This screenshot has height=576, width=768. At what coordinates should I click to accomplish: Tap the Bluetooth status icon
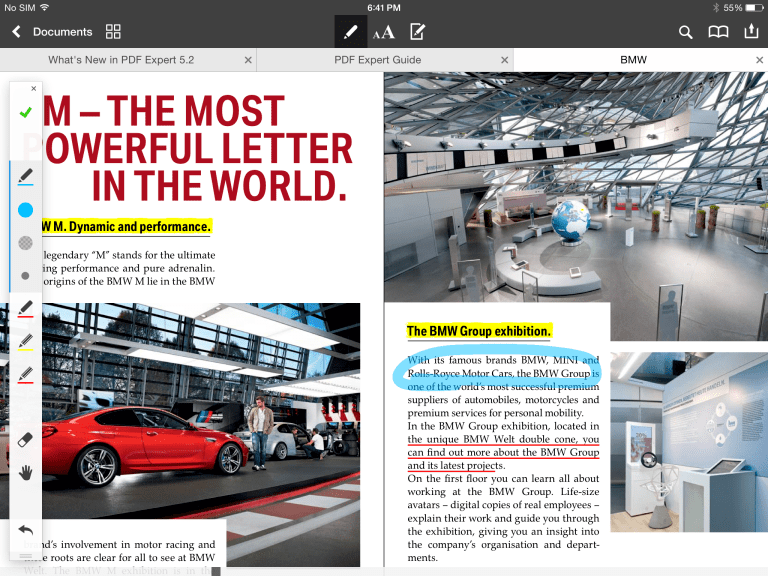click(716, 7)
